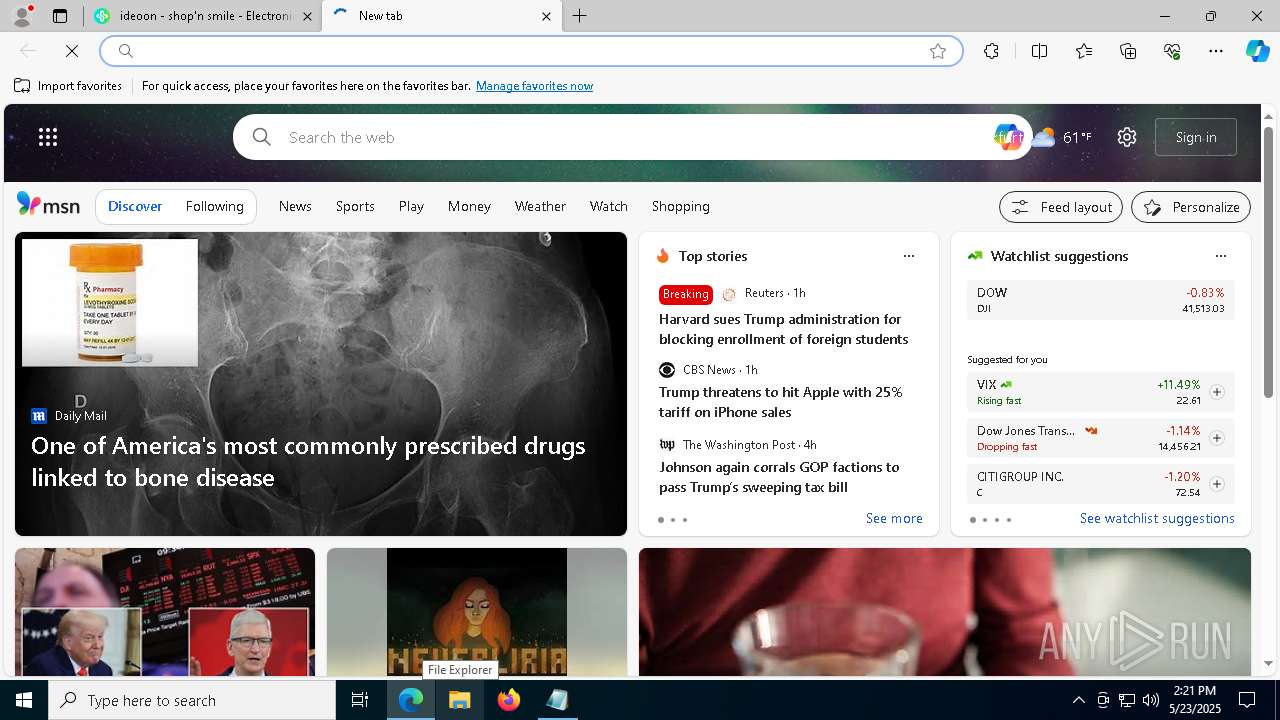Add this page to favorites star

coord(938,51)
